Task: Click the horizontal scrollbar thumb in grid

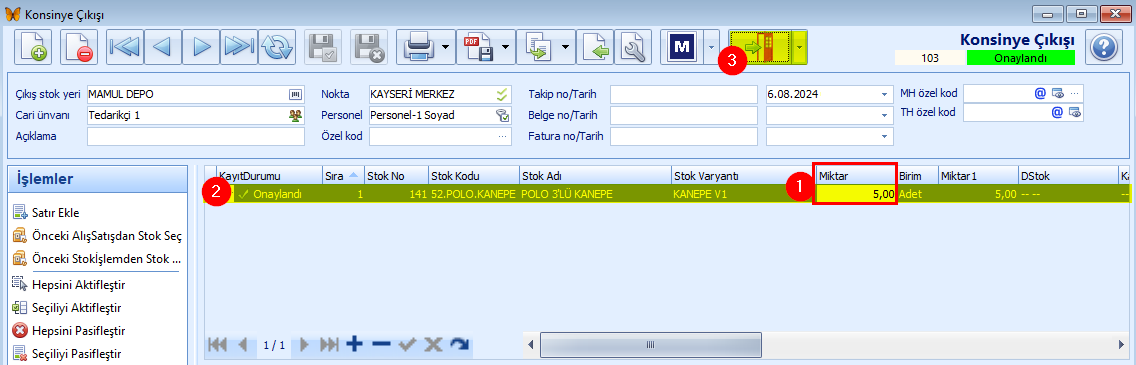Action: [x=651, y=343]
